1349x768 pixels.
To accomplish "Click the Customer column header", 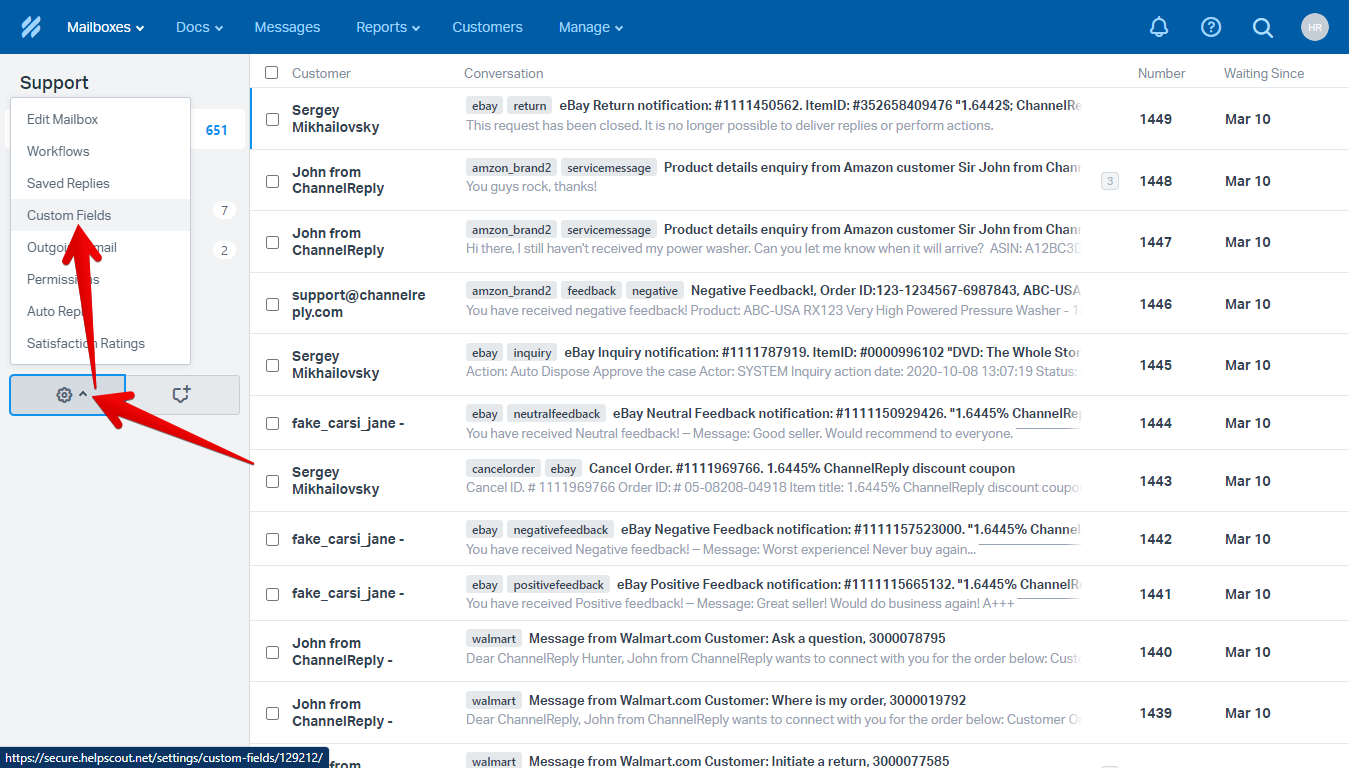I will 321,73.
